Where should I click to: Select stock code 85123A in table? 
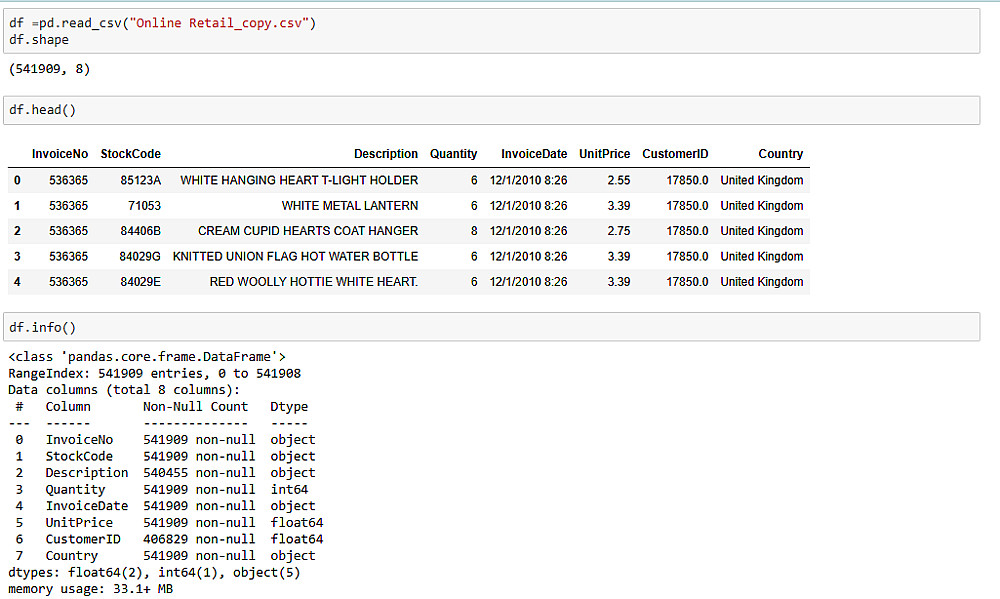tap(140, 181)
